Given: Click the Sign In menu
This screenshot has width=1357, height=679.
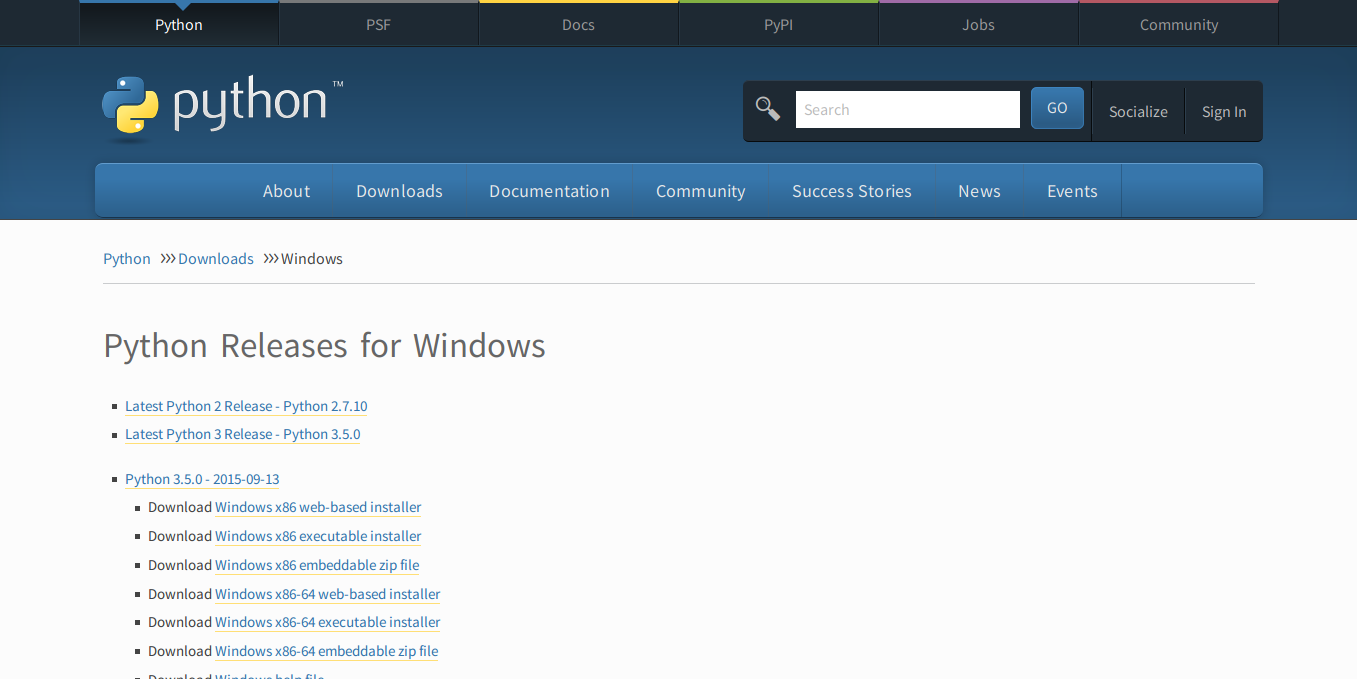Looking at the screenshot, I should [1224, 112].
